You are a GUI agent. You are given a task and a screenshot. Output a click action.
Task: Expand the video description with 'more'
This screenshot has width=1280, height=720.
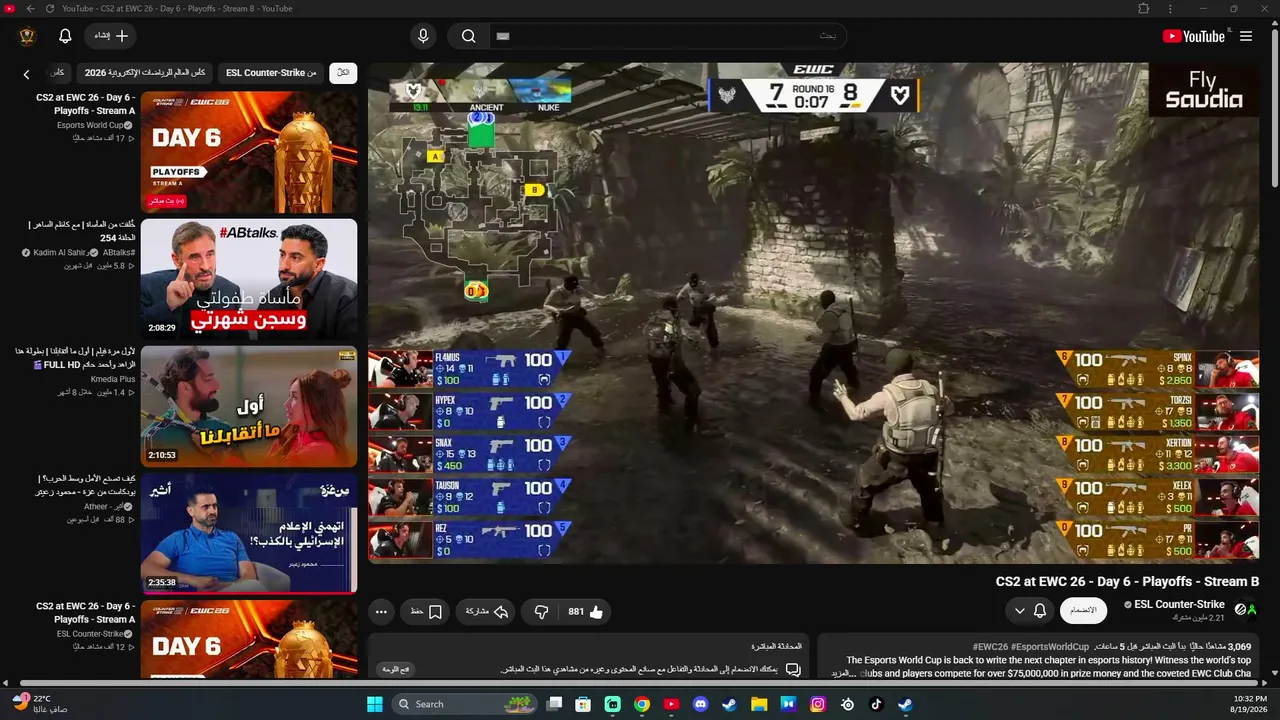point(845,674)
